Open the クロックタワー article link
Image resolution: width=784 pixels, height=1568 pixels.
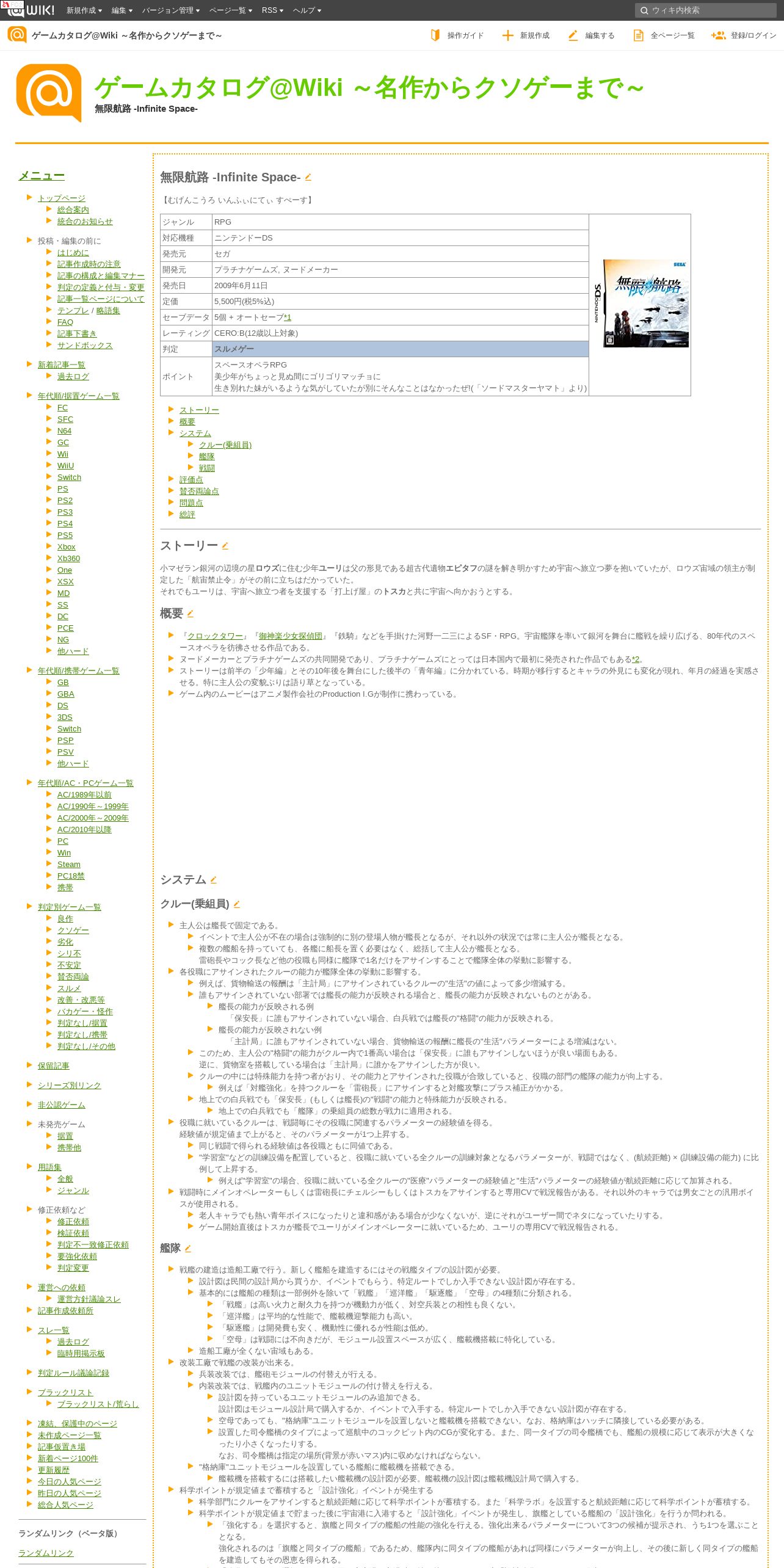(x=215, y=636)
